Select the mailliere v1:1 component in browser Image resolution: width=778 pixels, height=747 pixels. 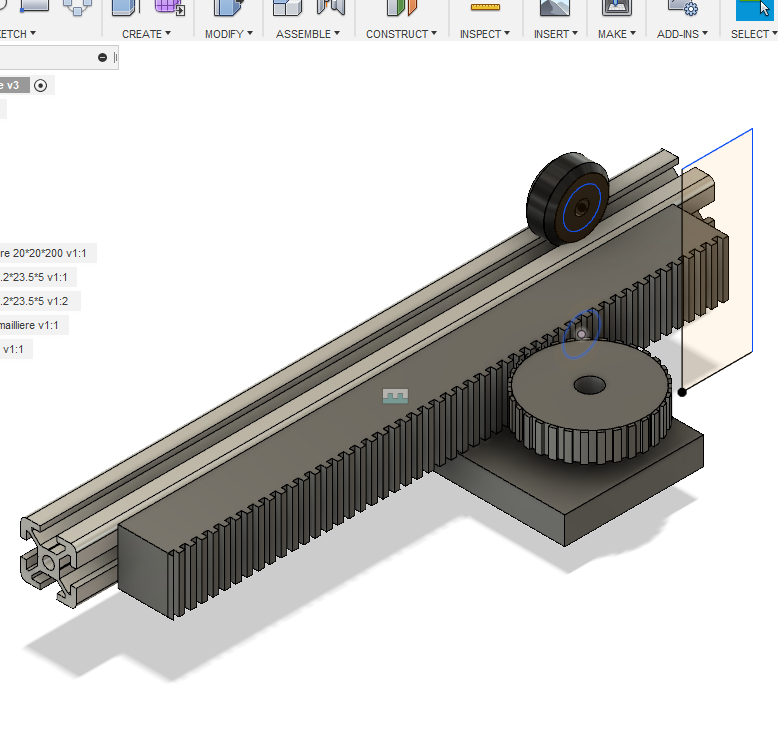coord(30,325)
